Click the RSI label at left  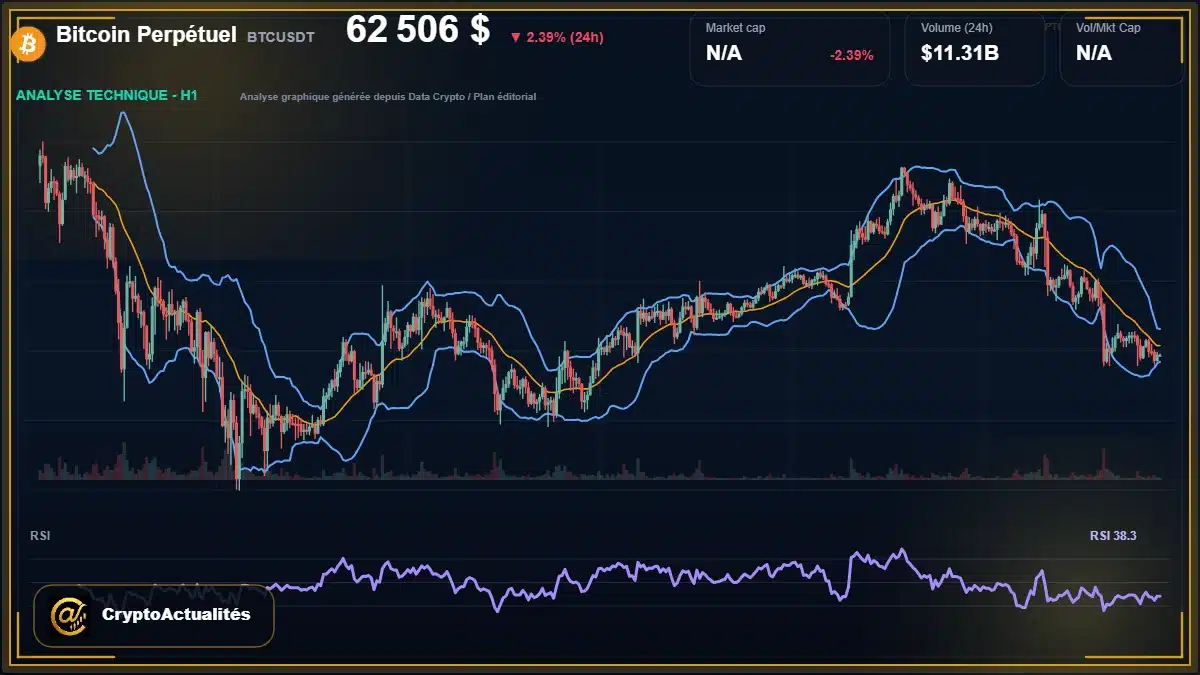(40, 536)
